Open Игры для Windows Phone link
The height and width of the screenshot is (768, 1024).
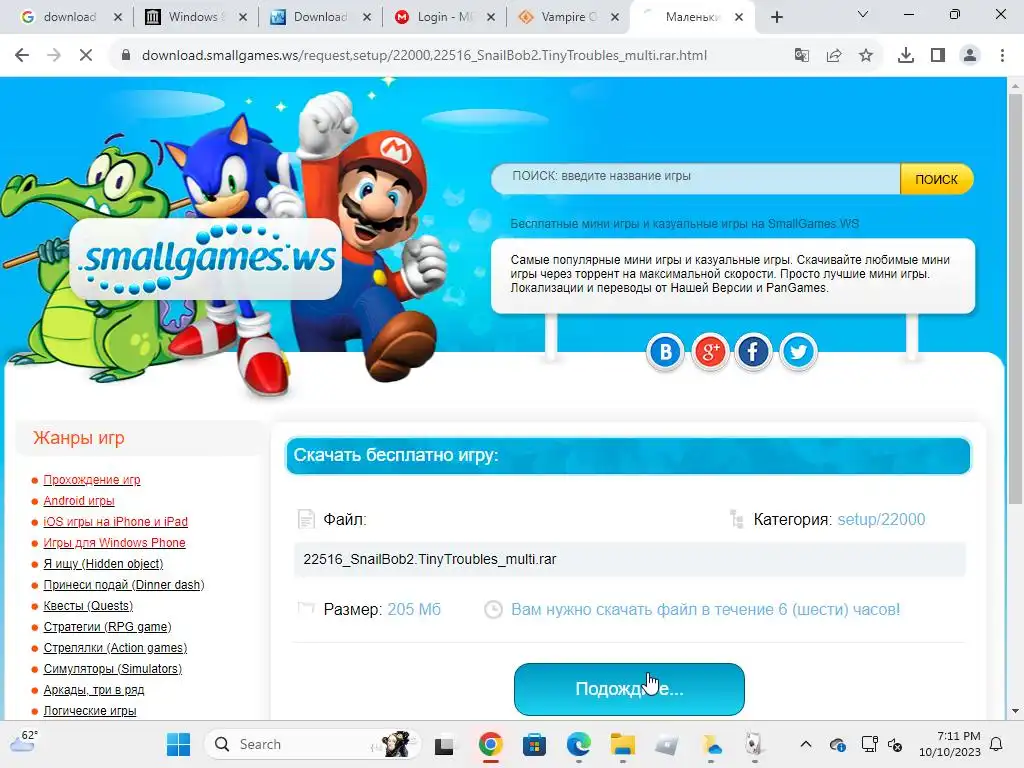point(114,542)
